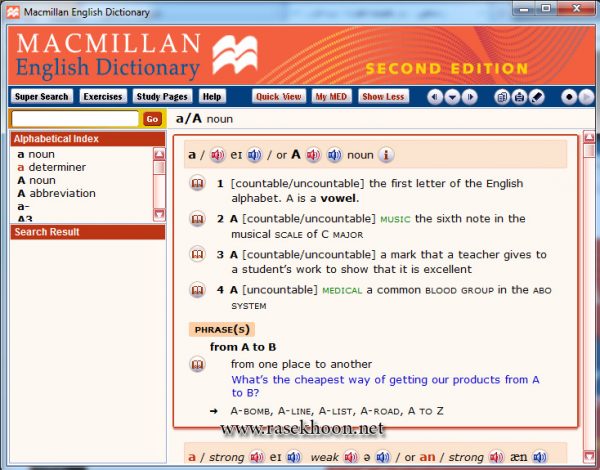Play blue speaker pronunciation before 'noun'
This screenshot has width=600, height=470.
click(x=334, y=155)
